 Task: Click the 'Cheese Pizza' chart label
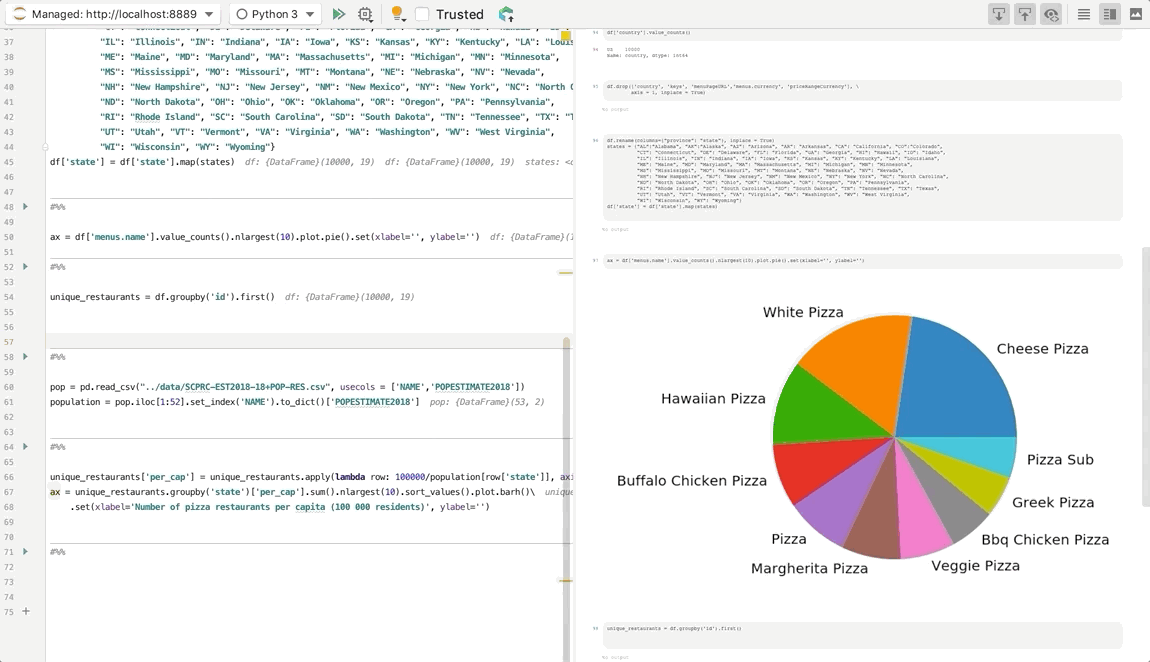[x=1042, y=349]
